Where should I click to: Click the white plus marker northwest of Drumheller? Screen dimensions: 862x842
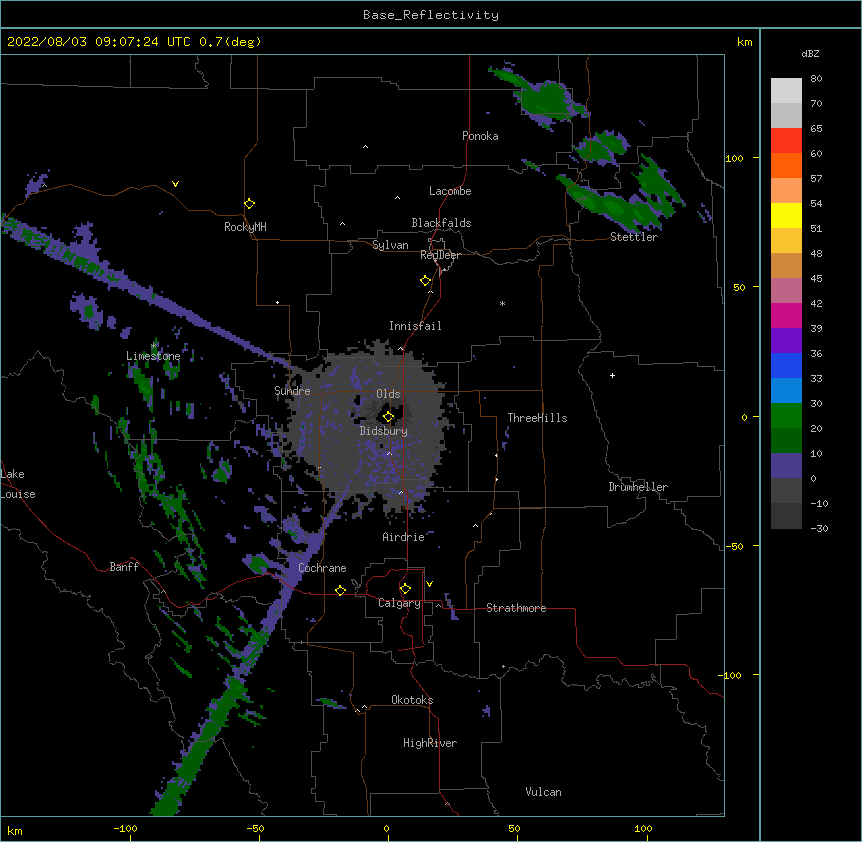coord(612,375)
